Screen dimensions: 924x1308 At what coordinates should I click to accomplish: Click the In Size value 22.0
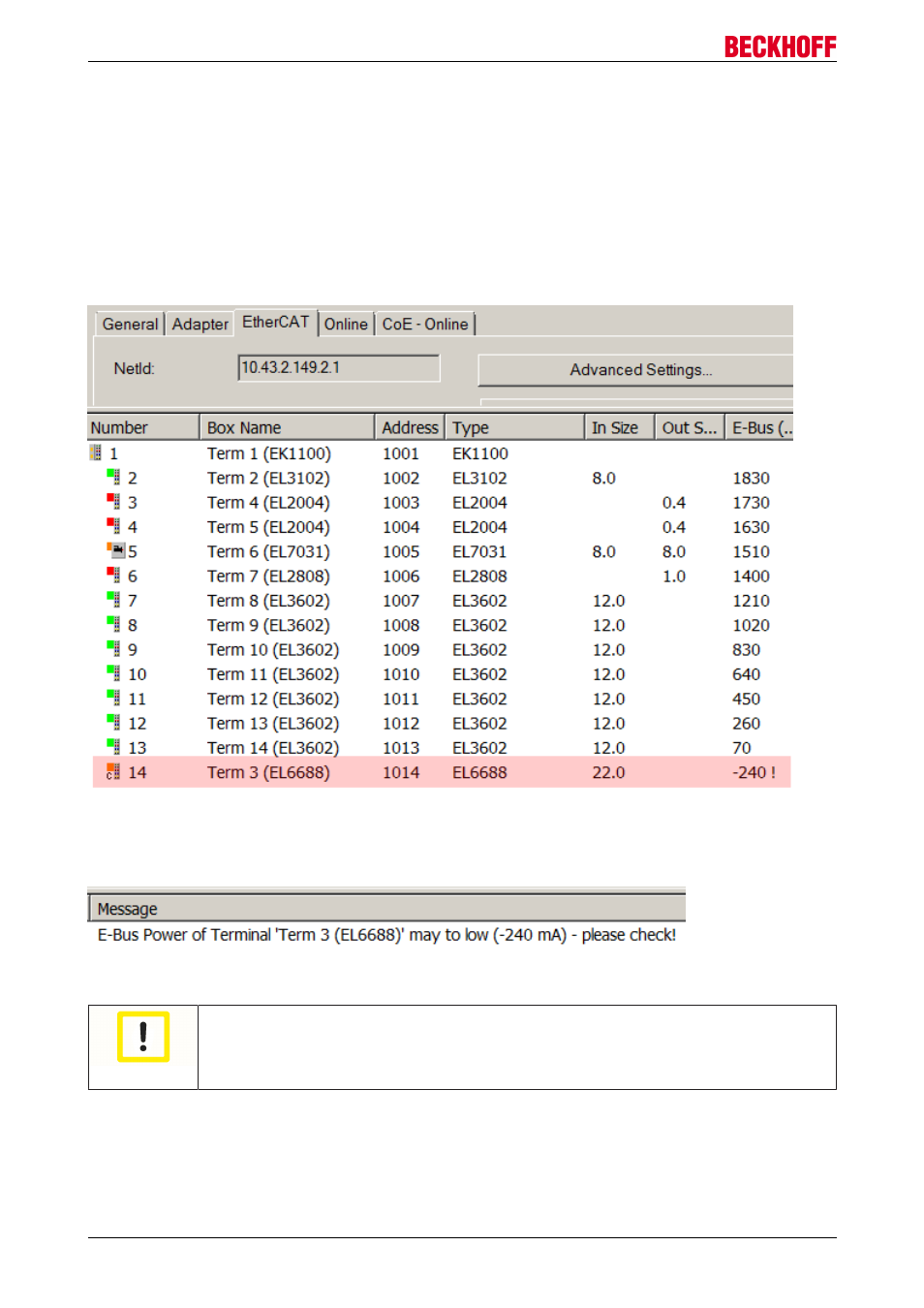point(608,772)
